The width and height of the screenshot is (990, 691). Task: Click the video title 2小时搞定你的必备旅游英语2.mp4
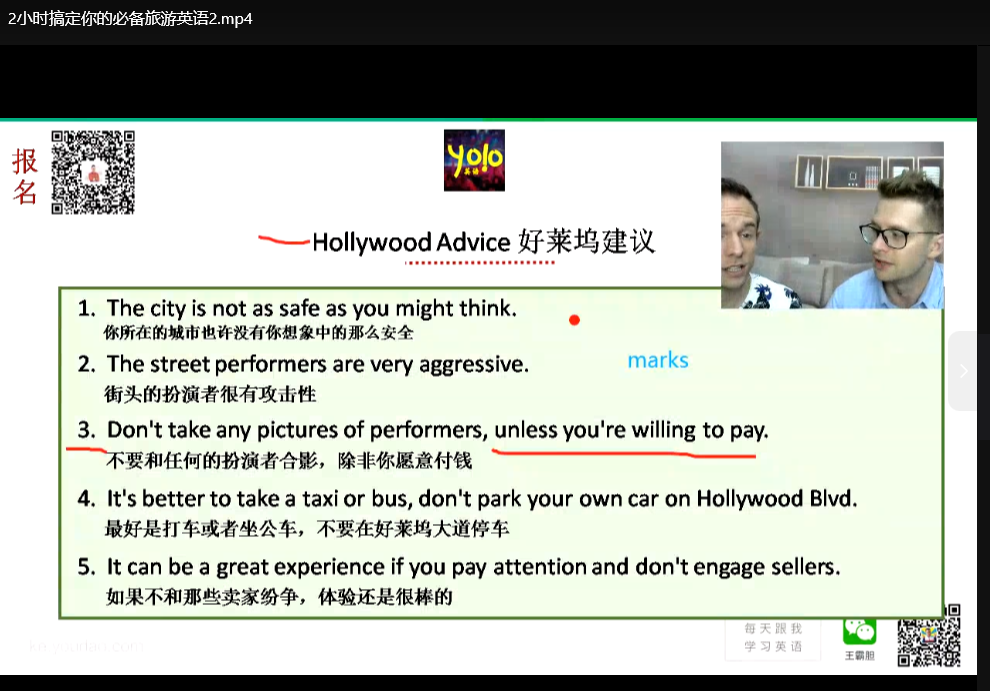pyautogui.click(x=130, y=19)
